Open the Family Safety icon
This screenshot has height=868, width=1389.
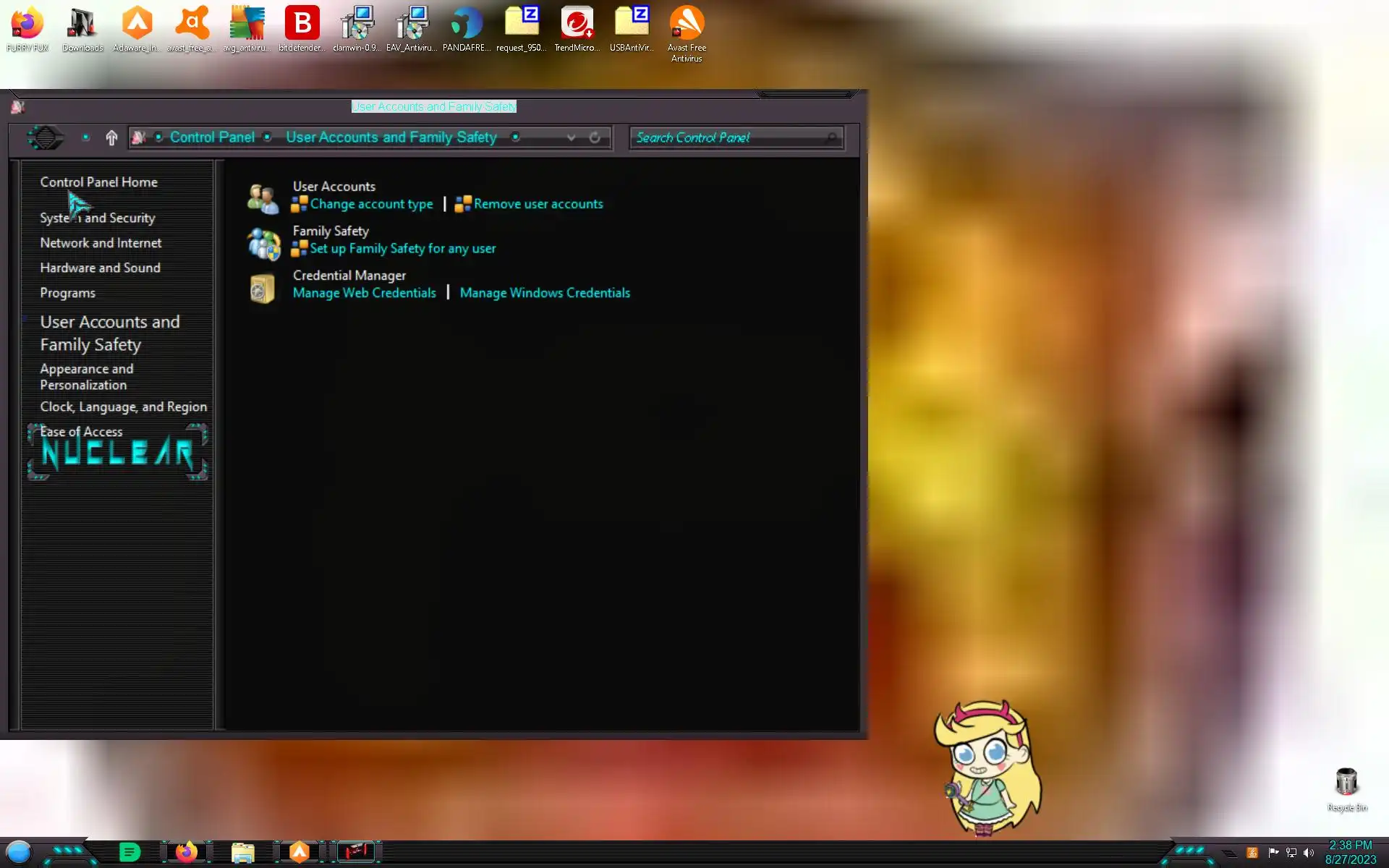(263, 244)
